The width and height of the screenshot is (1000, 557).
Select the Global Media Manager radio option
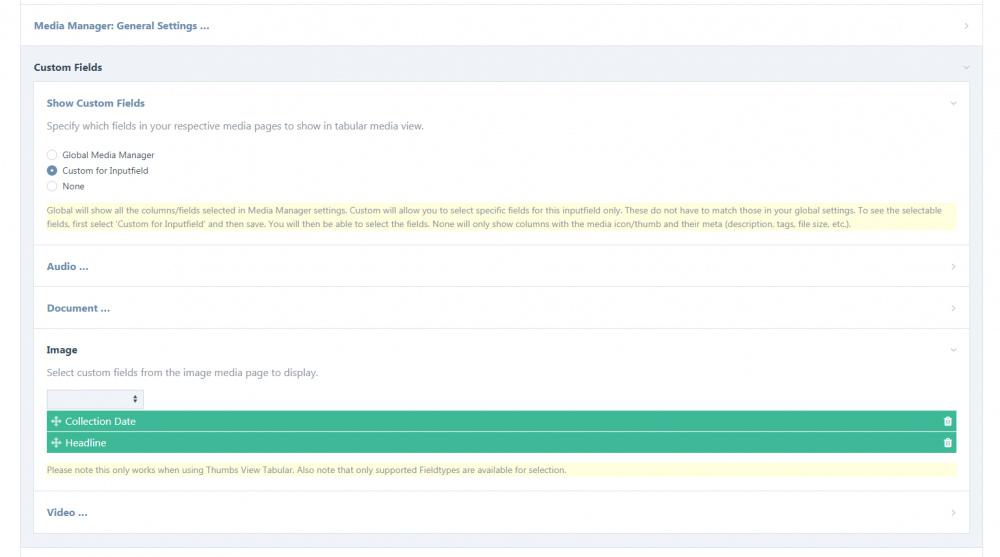[52, 154]
